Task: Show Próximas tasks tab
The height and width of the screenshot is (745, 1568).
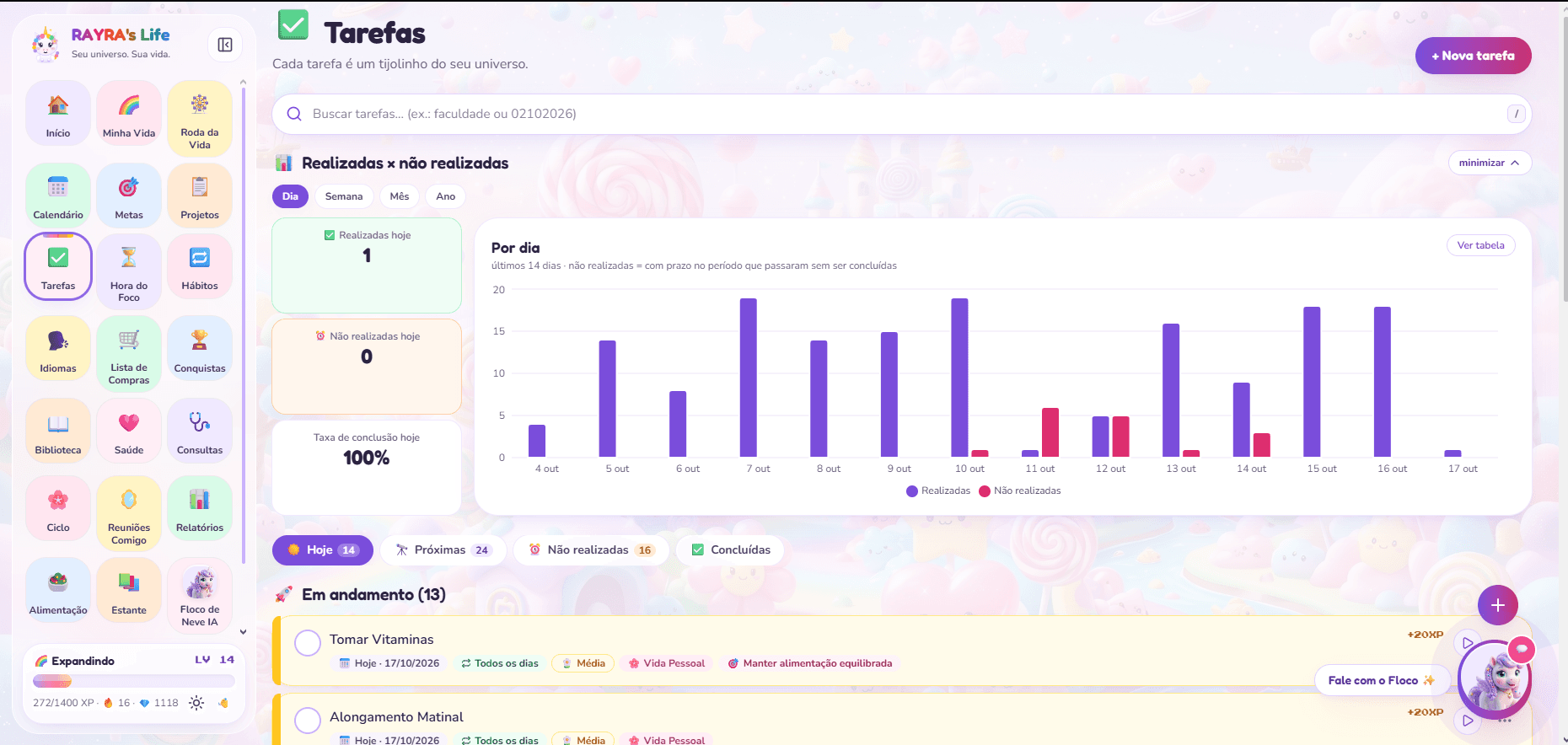Action: pos(443,550)
